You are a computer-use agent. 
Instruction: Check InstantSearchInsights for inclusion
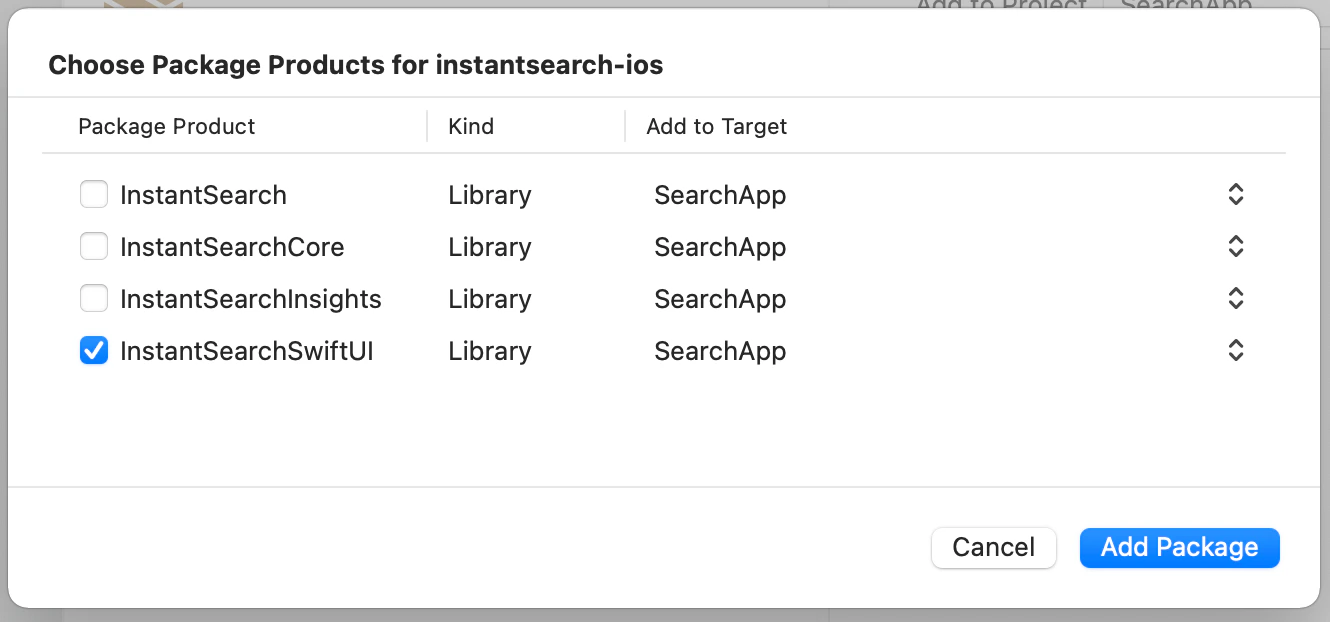tap(93, 297)
